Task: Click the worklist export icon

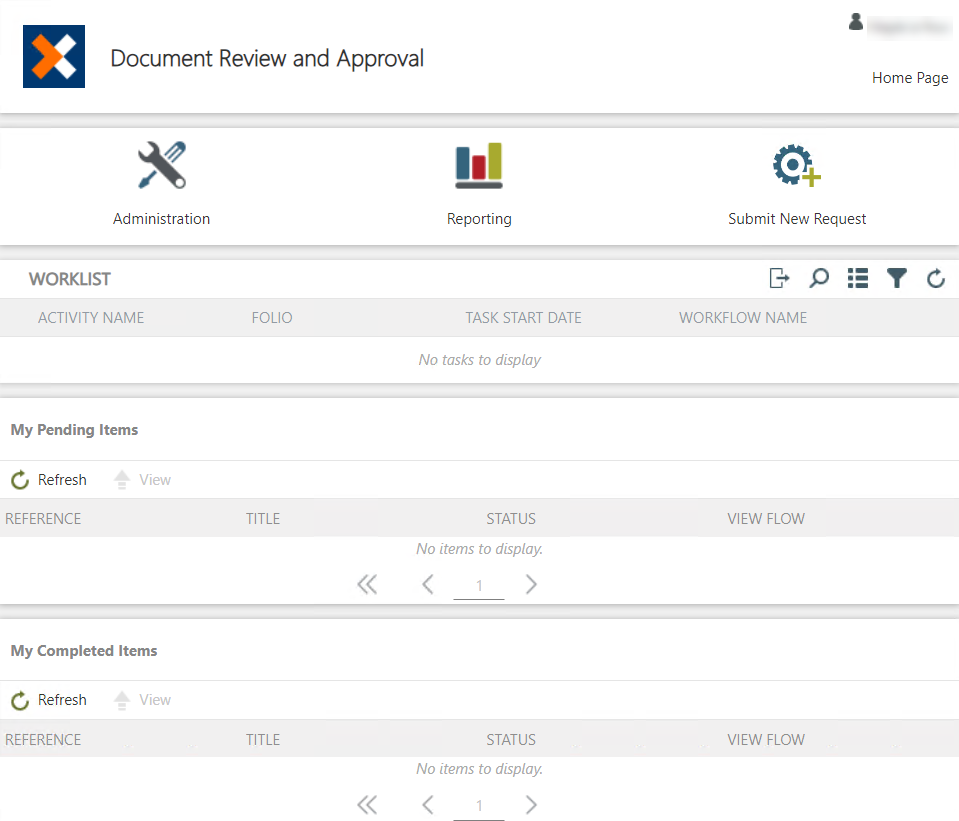Action: (779, 279)
